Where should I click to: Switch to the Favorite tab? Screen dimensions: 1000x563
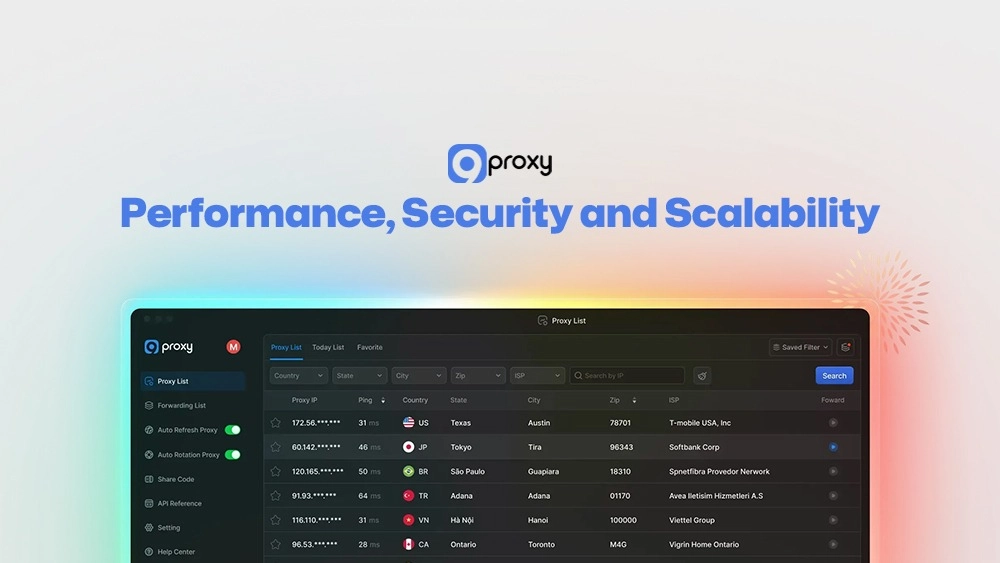pos(370,347)
